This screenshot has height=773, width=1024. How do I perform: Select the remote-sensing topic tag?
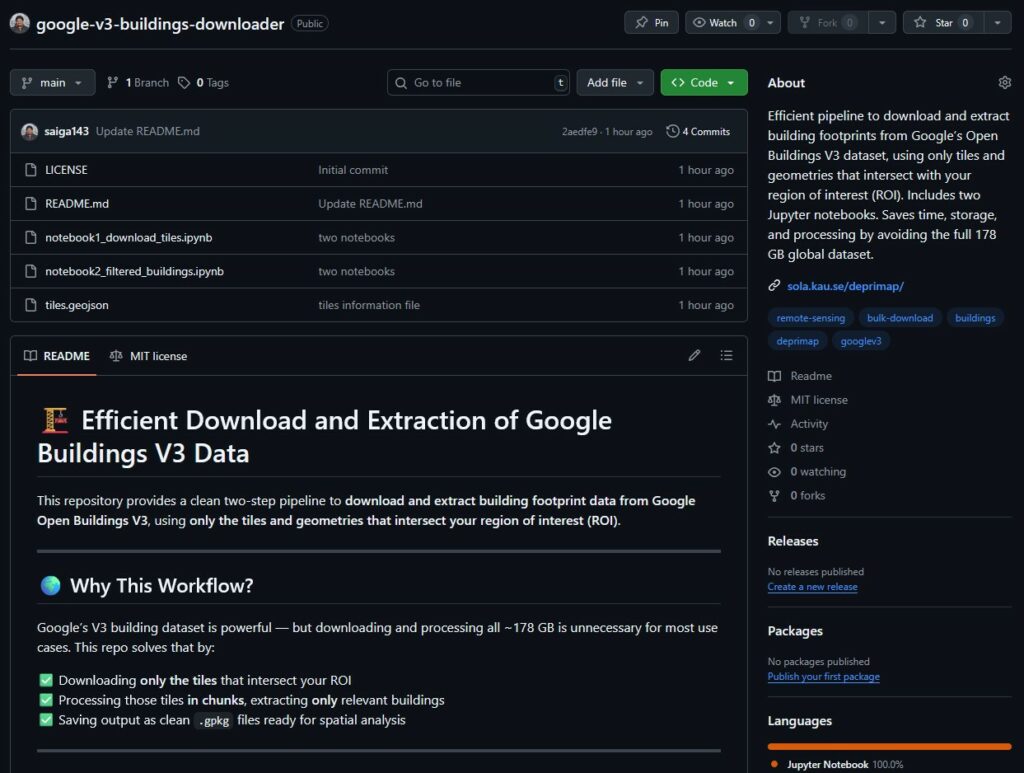click(810, 318)
